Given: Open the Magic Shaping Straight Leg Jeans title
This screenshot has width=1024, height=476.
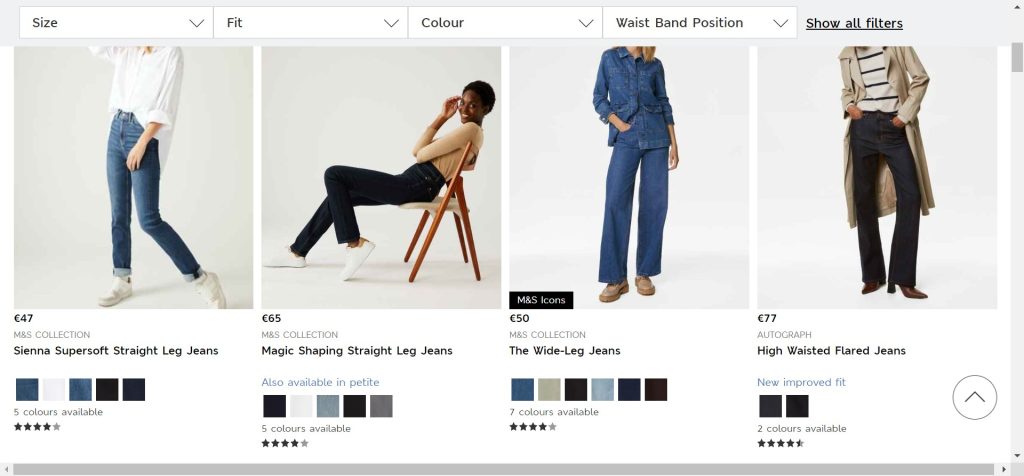Looking at the screenshot, I should pyautogui.click(x=357, y=351).
